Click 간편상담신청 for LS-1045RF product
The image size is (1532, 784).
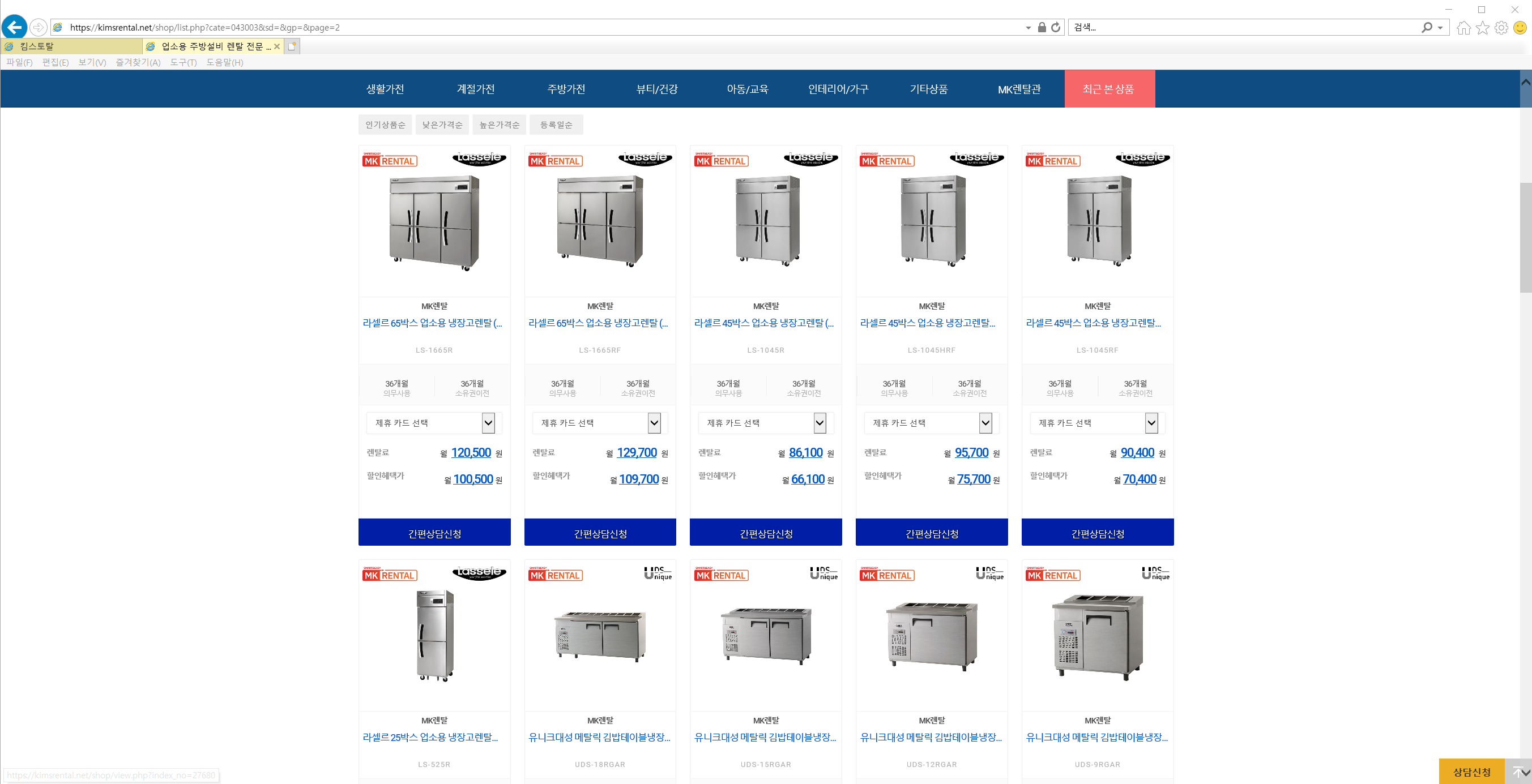coord(1097,533)
